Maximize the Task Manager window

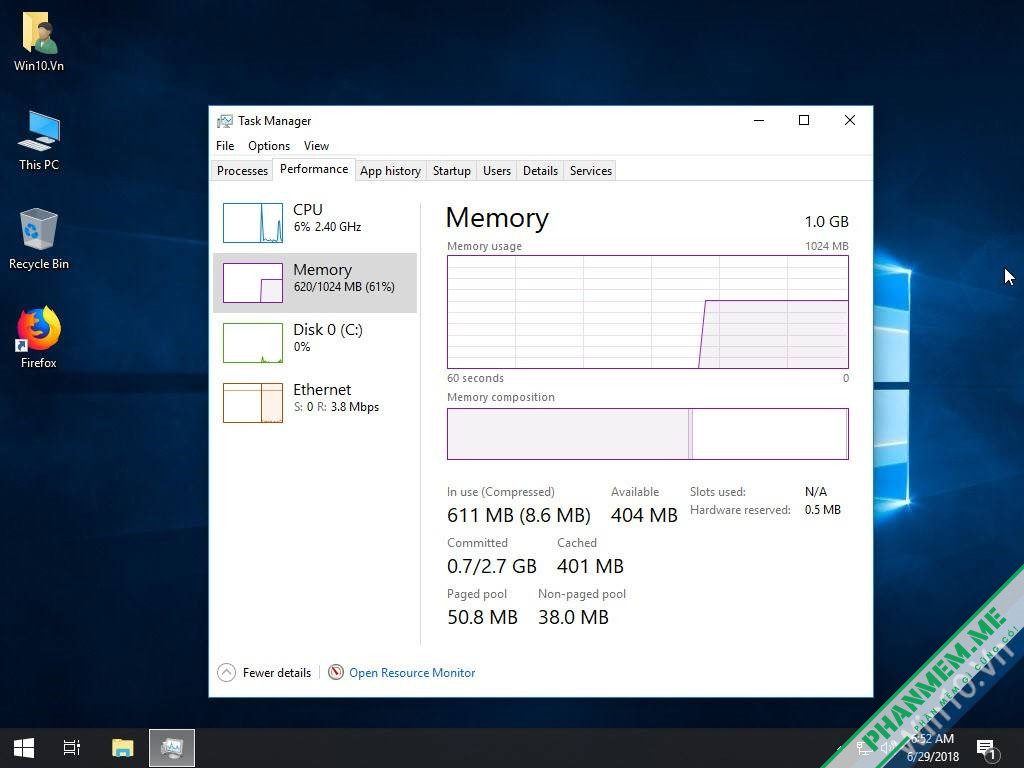point(804,120)
